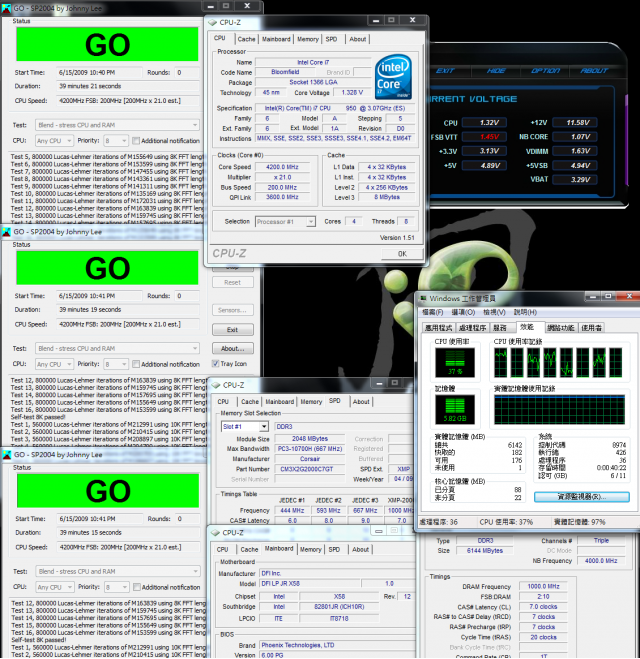
Task: Click Exit button in SP2004 window
Action: (232, 330)
